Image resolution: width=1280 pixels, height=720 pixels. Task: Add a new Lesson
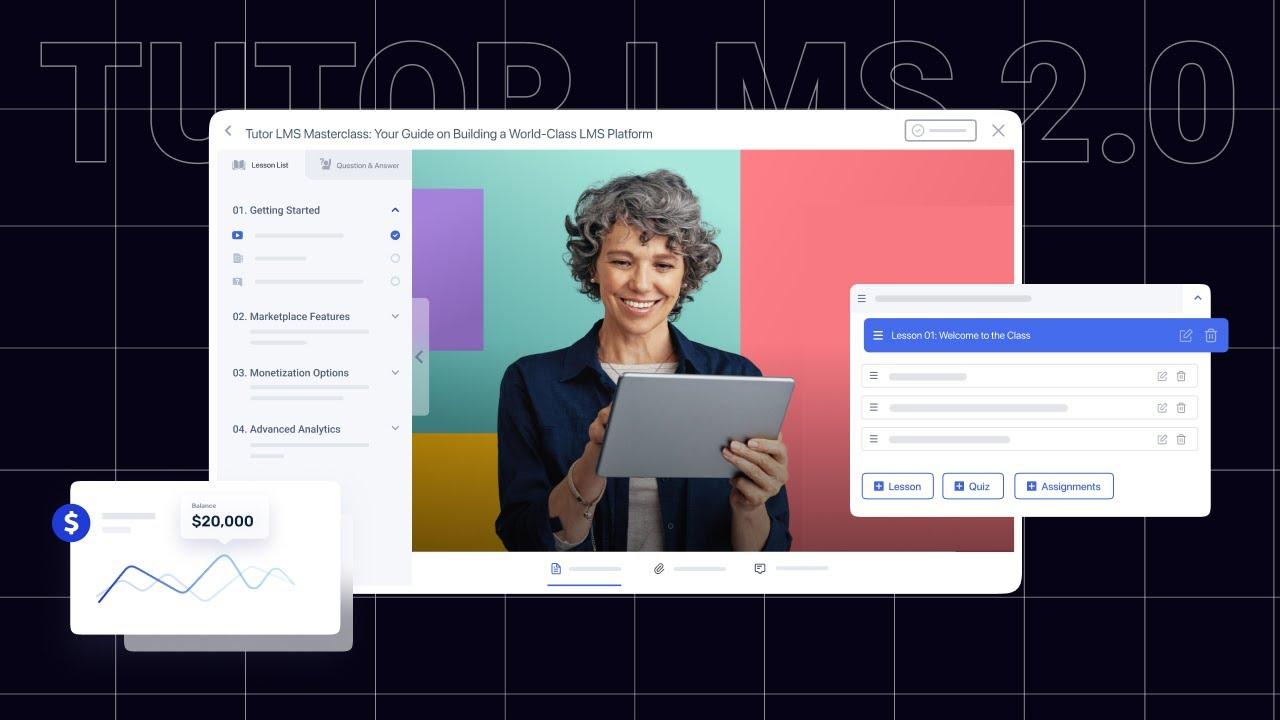898,486
